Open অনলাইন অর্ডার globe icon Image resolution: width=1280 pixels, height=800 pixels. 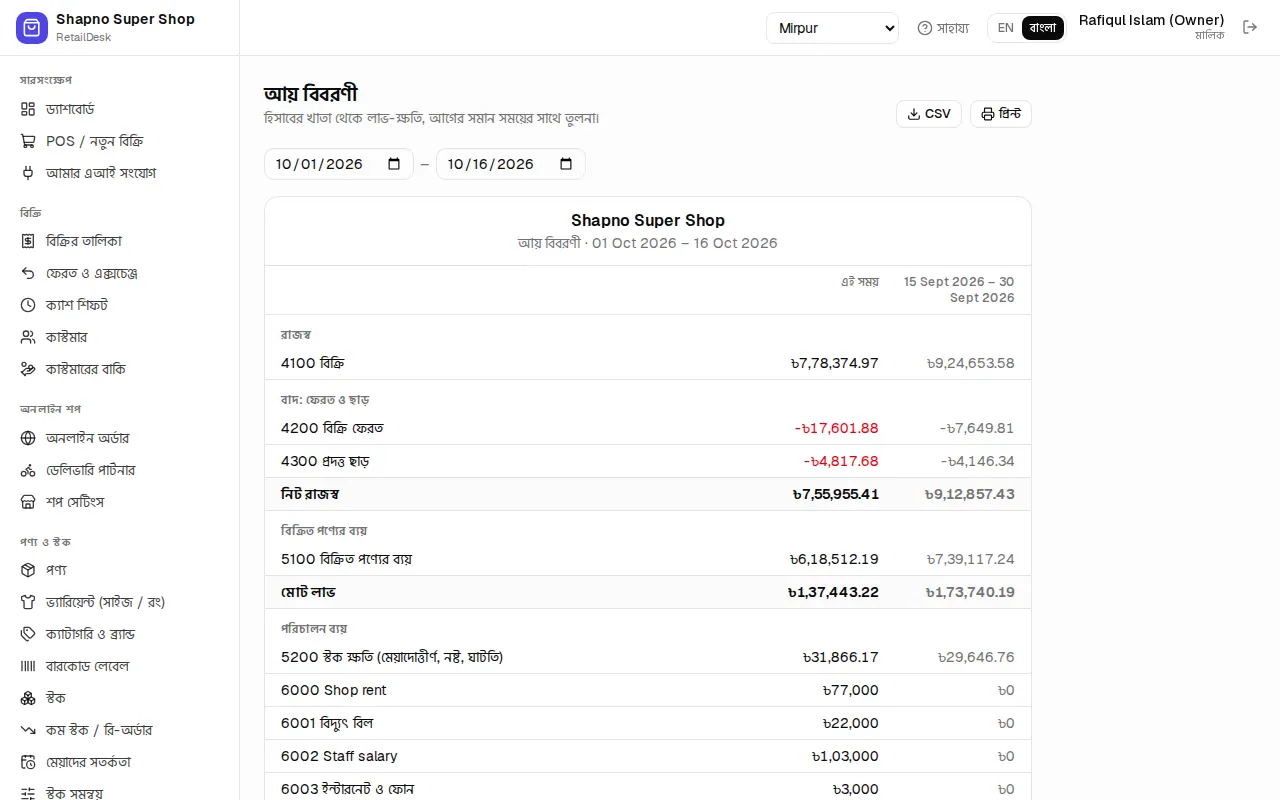[28, 438]
